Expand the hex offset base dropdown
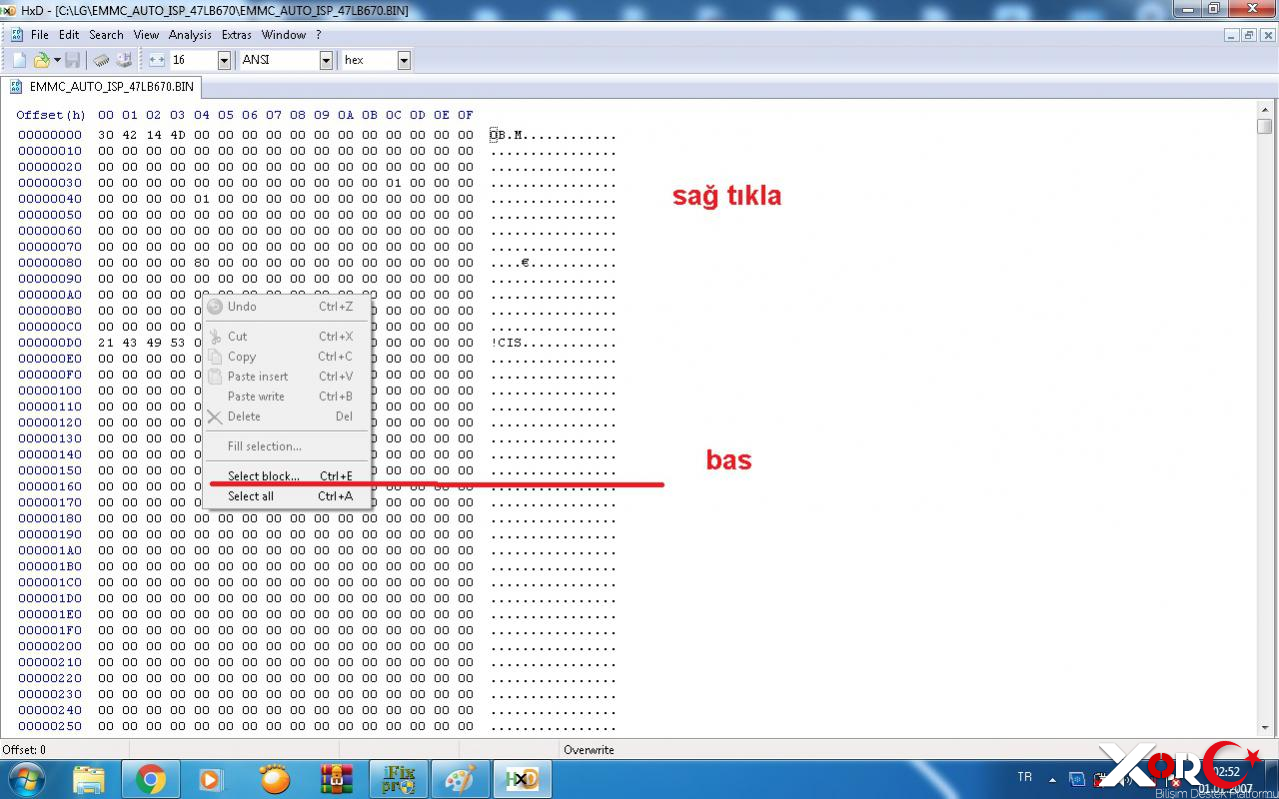 click(404, 60)
